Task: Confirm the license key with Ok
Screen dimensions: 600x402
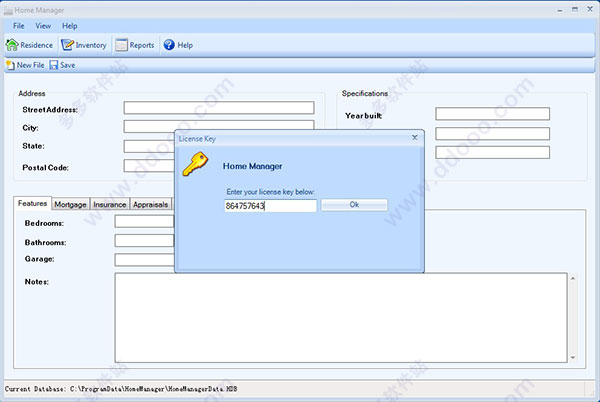Action: [354, 205]
